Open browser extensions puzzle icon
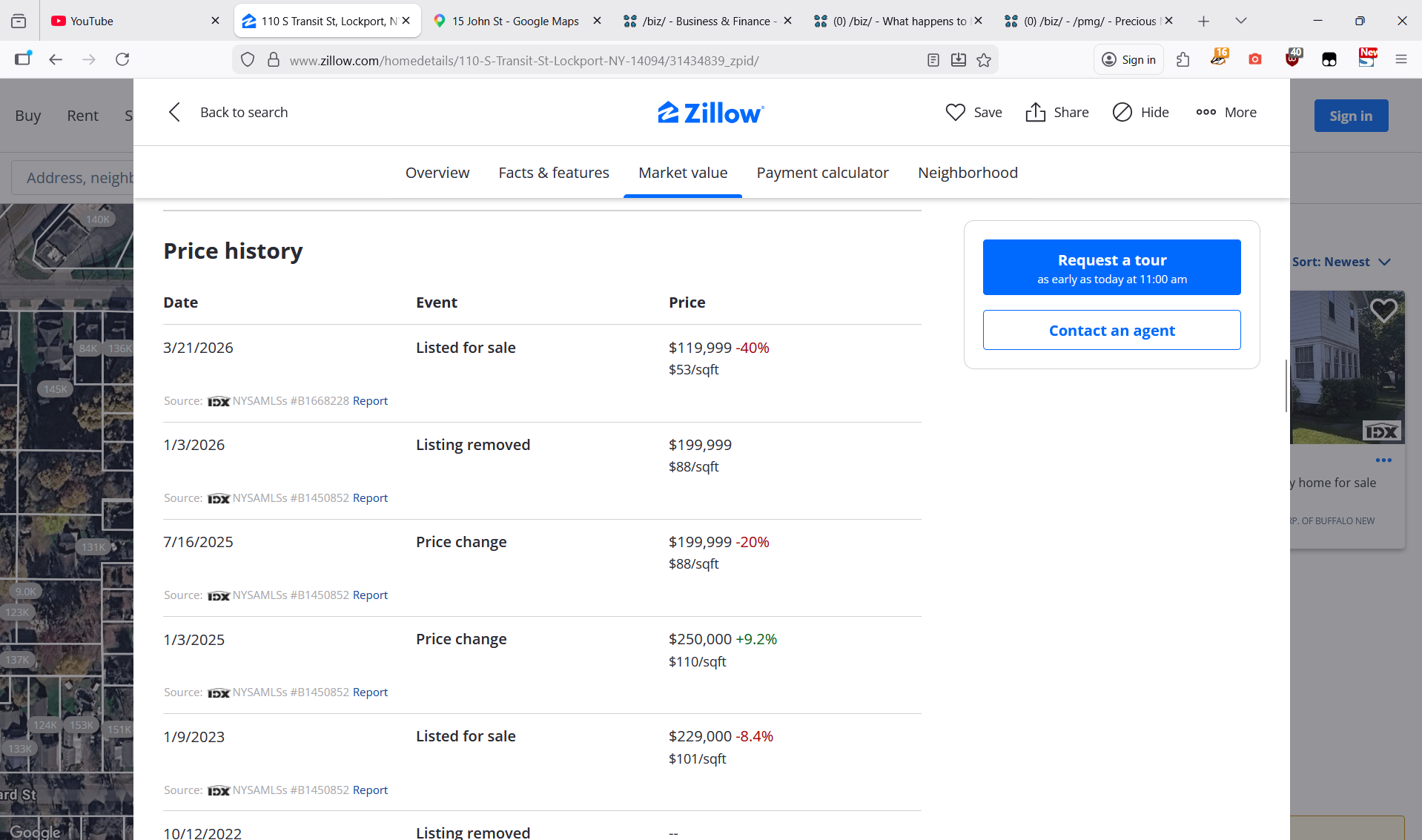This screenshot has width=1422, height=840. [1183, 59]
